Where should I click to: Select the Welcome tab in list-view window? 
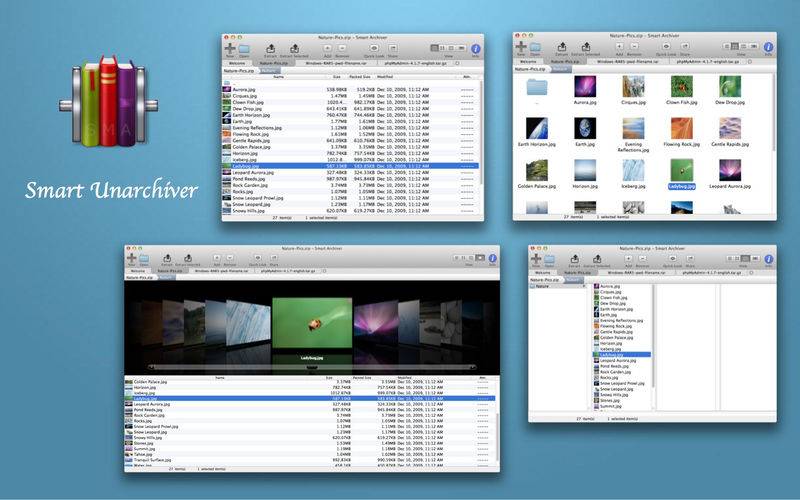(236, 63)
